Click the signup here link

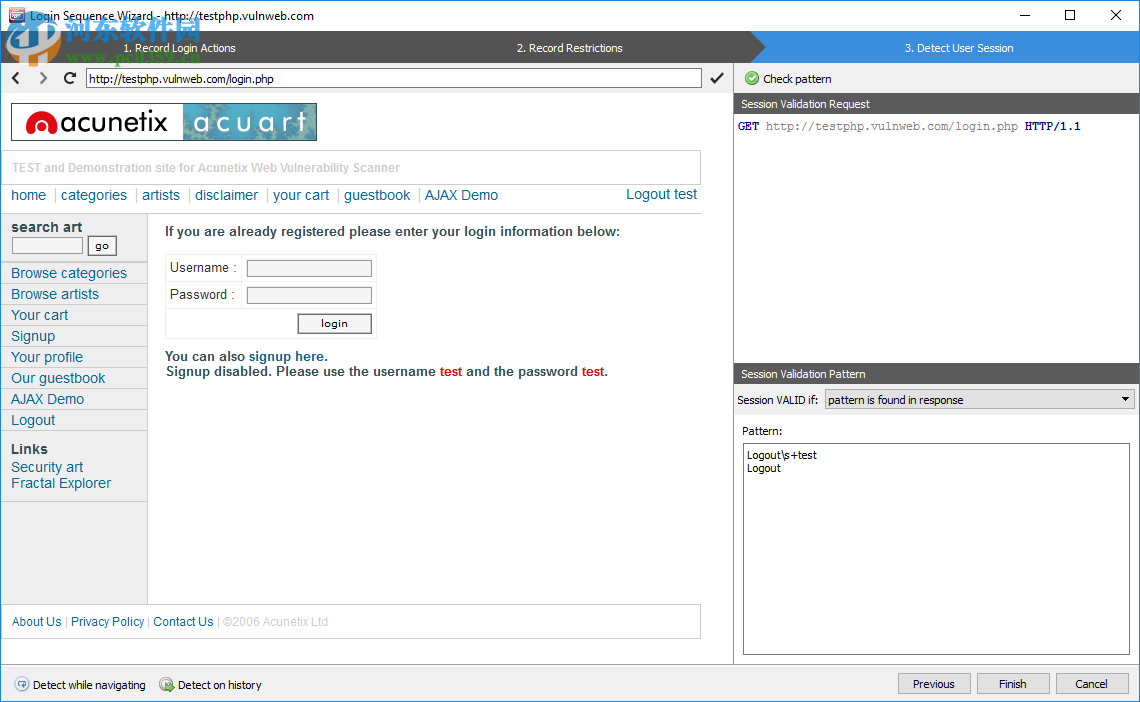pyautogui.click(x=286, y=356)
